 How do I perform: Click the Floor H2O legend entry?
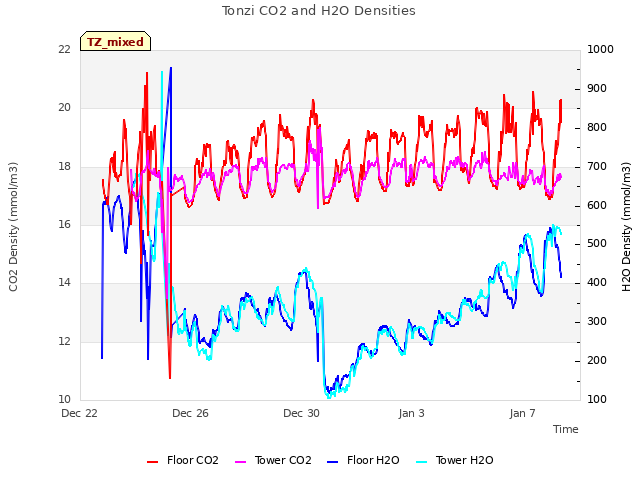pyautogui.click(x=363, y=460)
